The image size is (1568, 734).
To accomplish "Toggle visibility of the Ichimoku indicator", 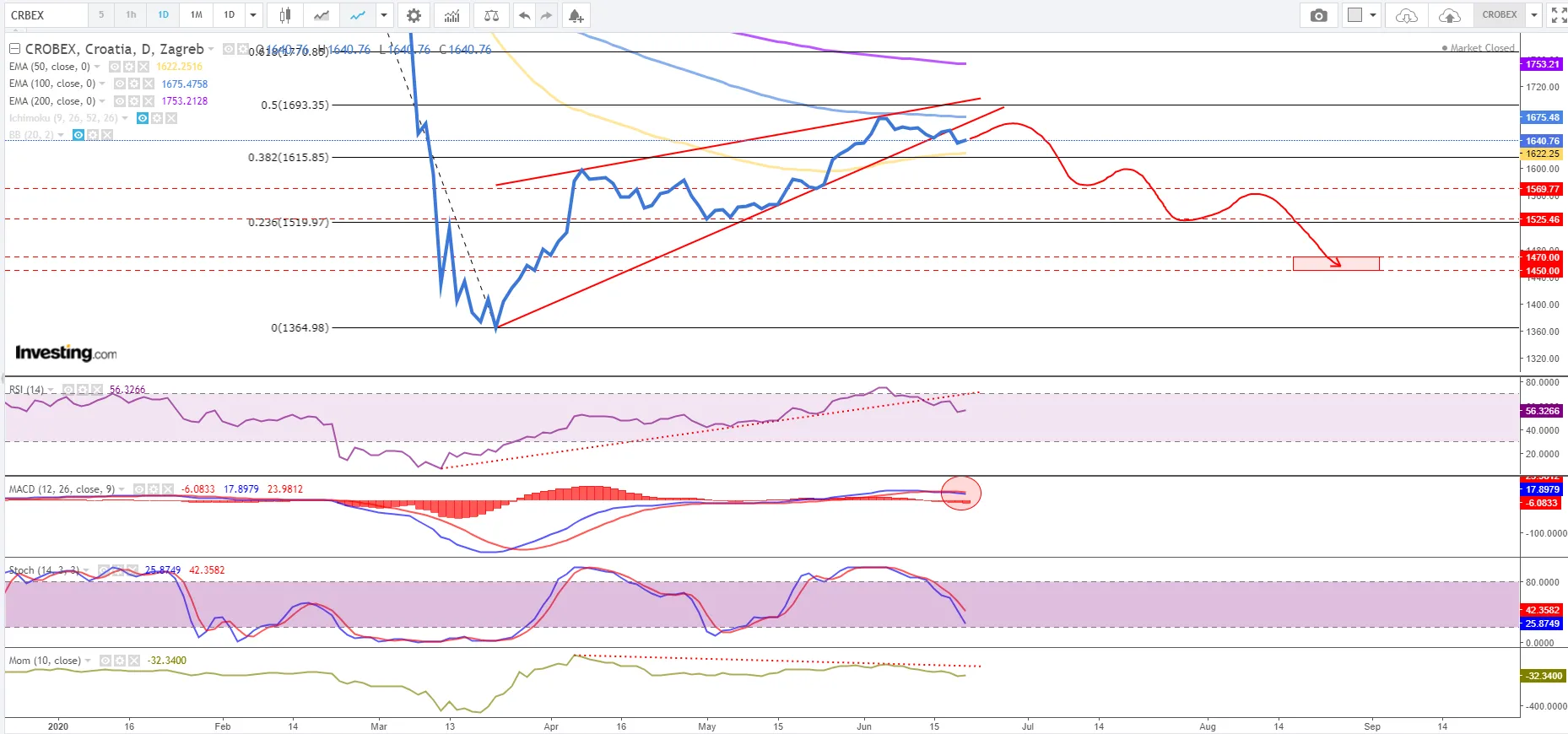I will point(143,118).
